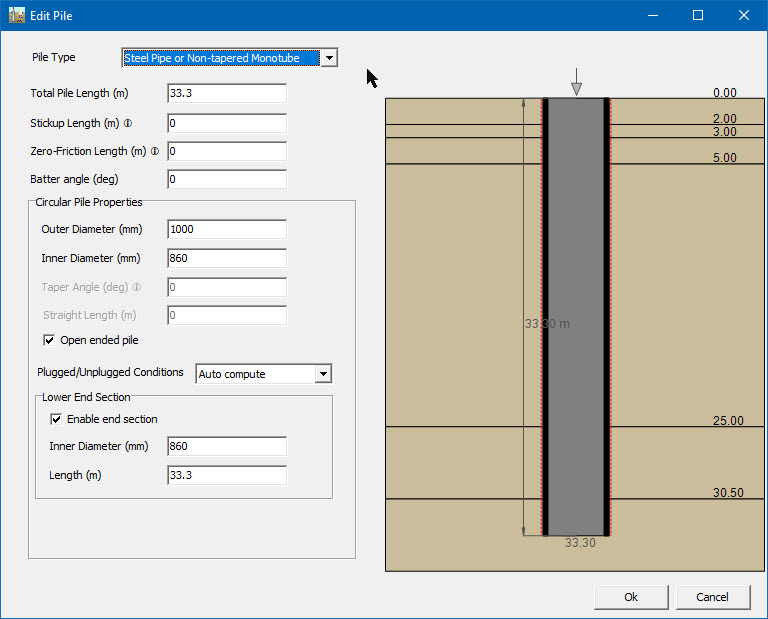The height and width of the screenshot is (619, 768).
Task: Click the gray pile shaft in the diagram
Action: point(576,316)
